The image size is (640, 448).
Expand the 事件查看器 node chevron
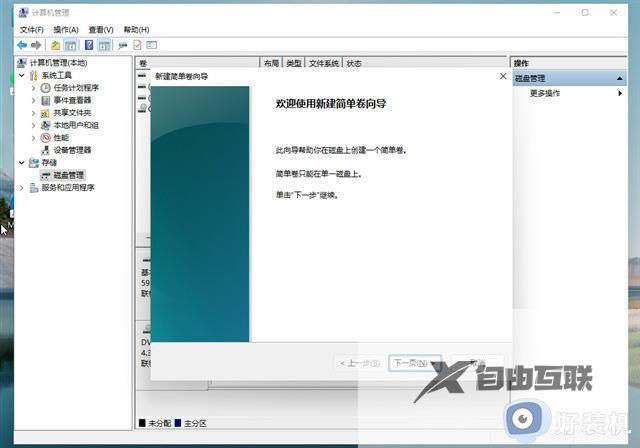pyautogui.click(x=34, y=100)
